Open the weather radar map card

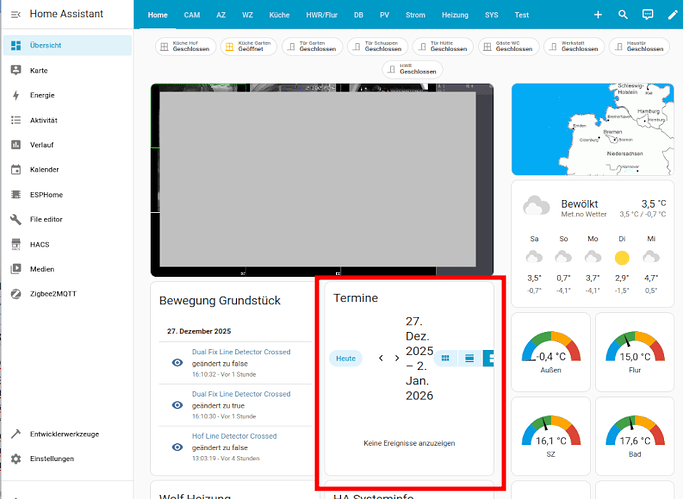[x=592, y=129]
